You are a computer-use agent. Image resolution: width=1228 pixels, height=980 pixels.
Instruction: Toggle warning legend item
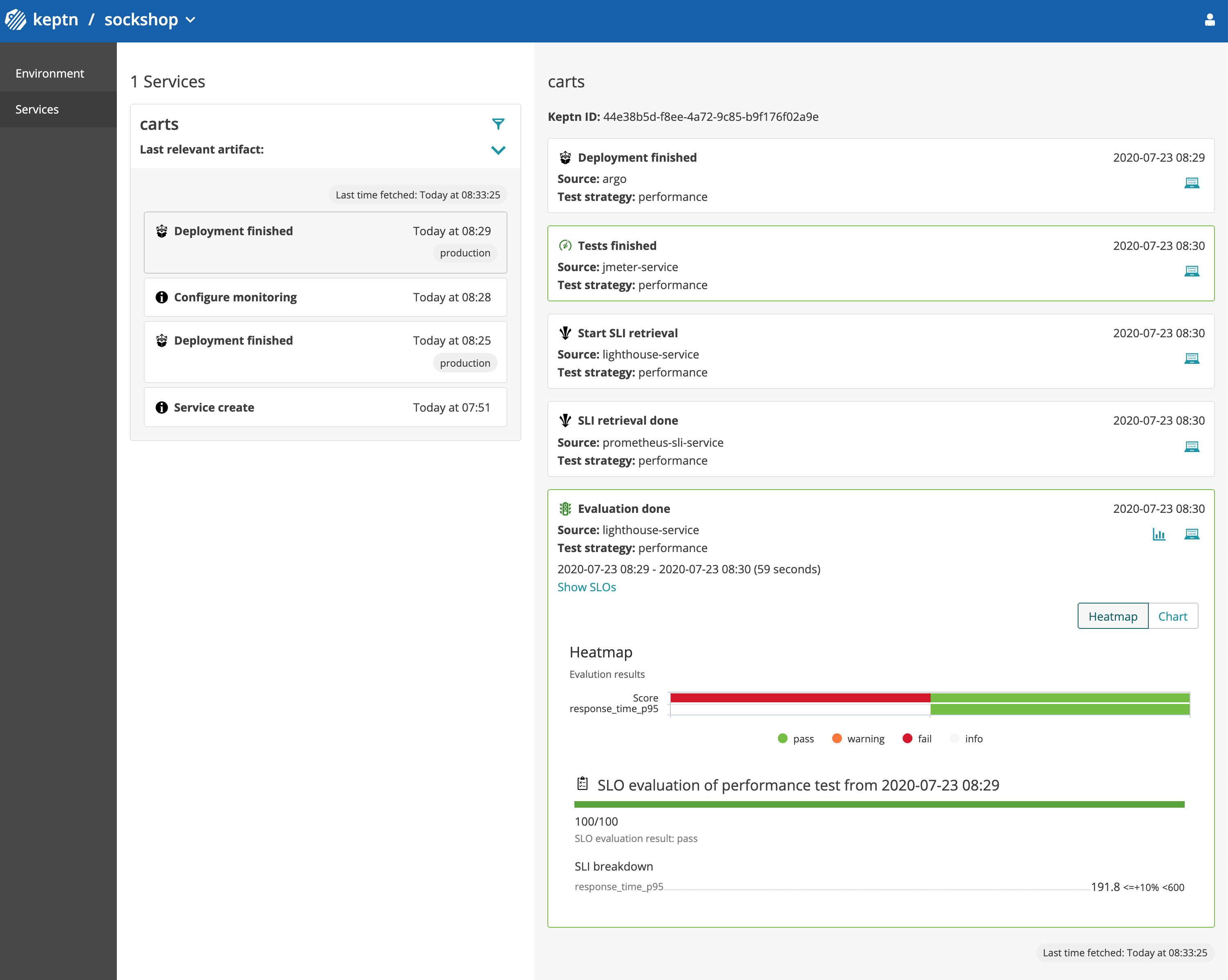(x=858, y=739)
